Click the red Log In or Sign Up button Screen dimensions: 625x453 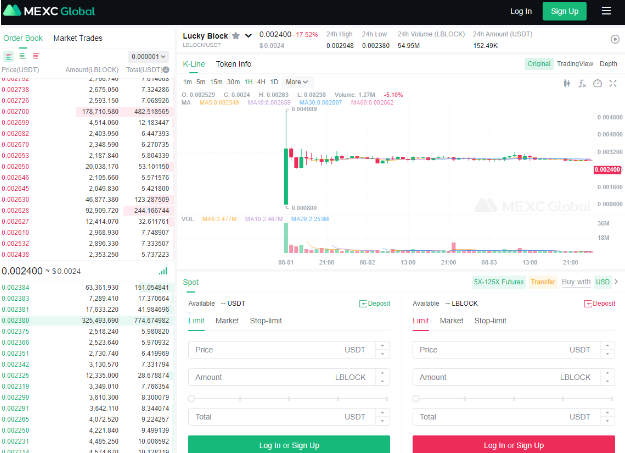[514, 444]
